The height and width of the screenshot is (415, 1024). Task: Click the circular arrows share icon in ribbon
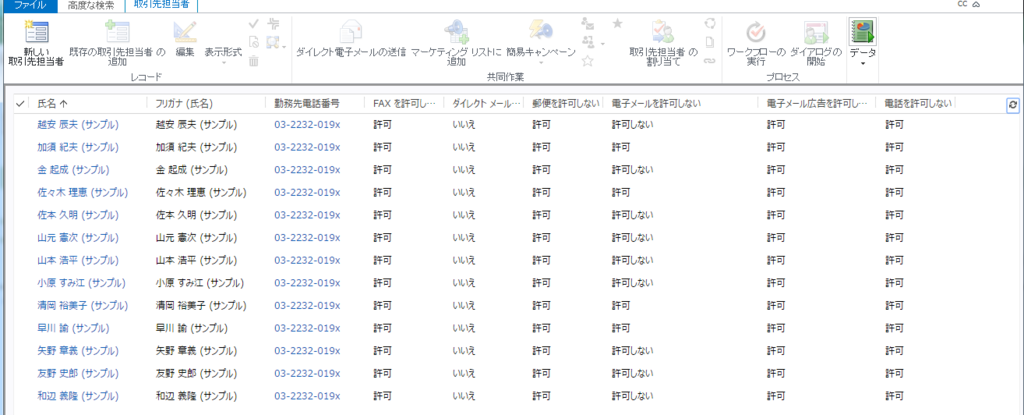710,25
